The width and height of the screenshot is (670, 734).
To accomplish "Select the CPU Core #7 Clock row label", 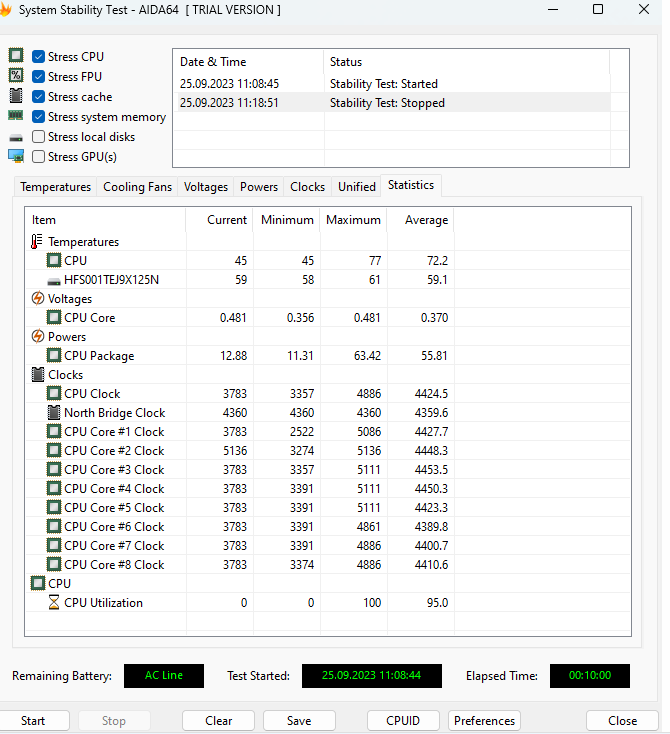I will tap(114, 545).
